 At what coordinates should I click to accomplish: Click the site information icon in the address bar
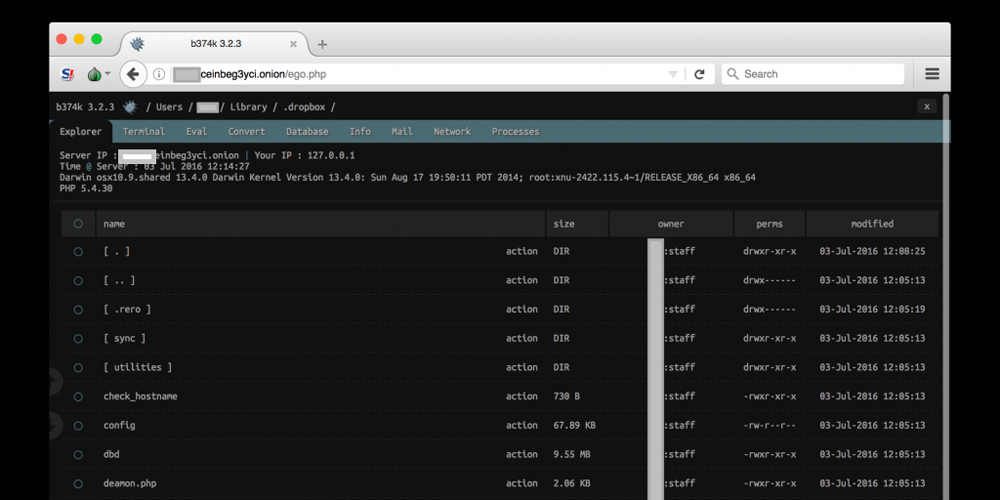(159, 74)
